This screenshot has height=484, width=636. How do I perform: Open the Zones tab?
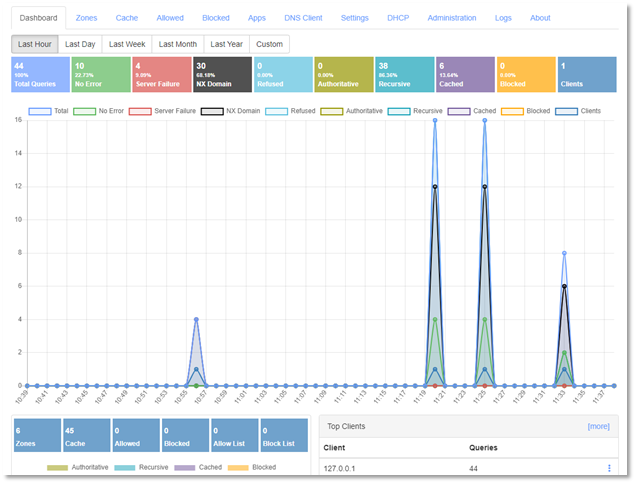[87, 18]
